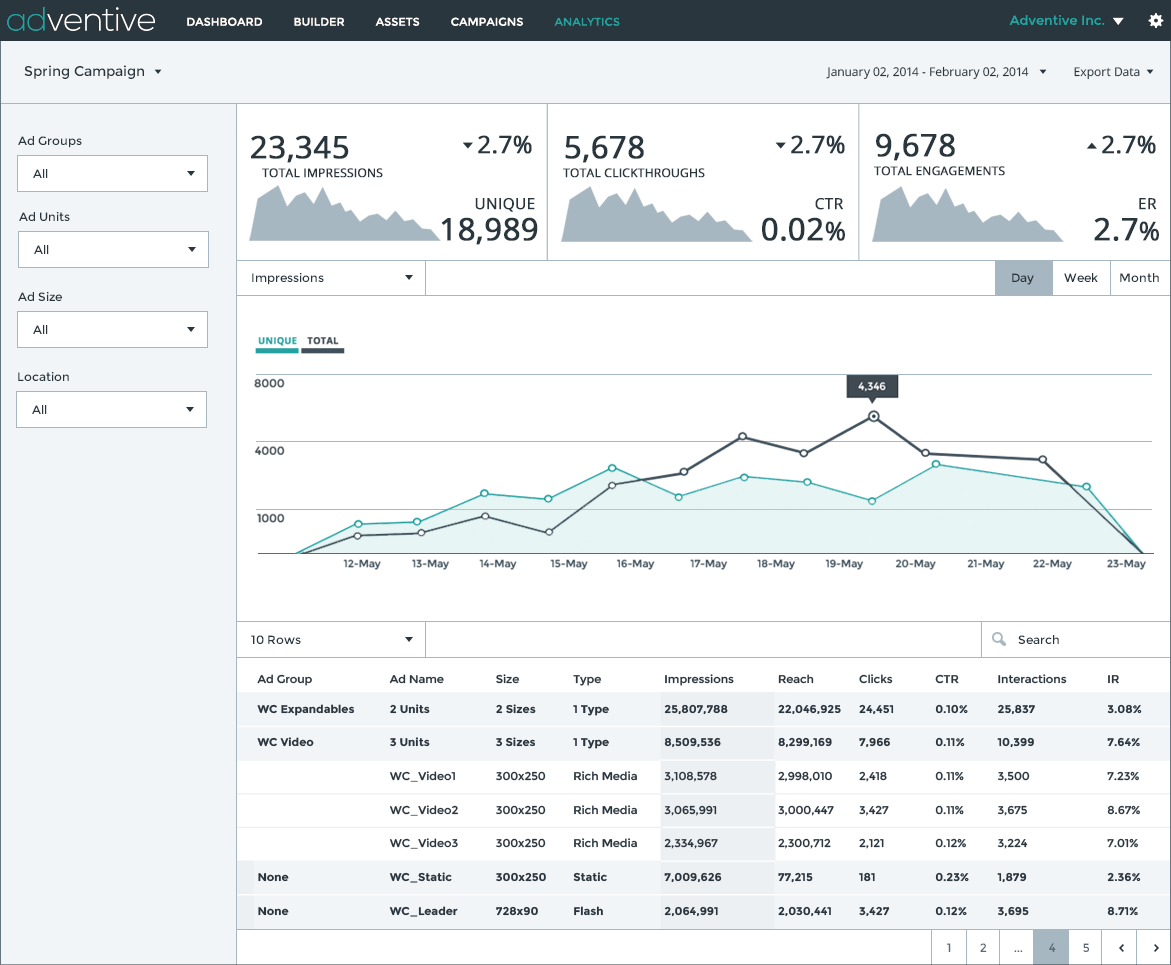Image resolution: width=1171 pixels, height=965 pixels.
Task: Select the Month view button
Action: tap(1140, 278)
